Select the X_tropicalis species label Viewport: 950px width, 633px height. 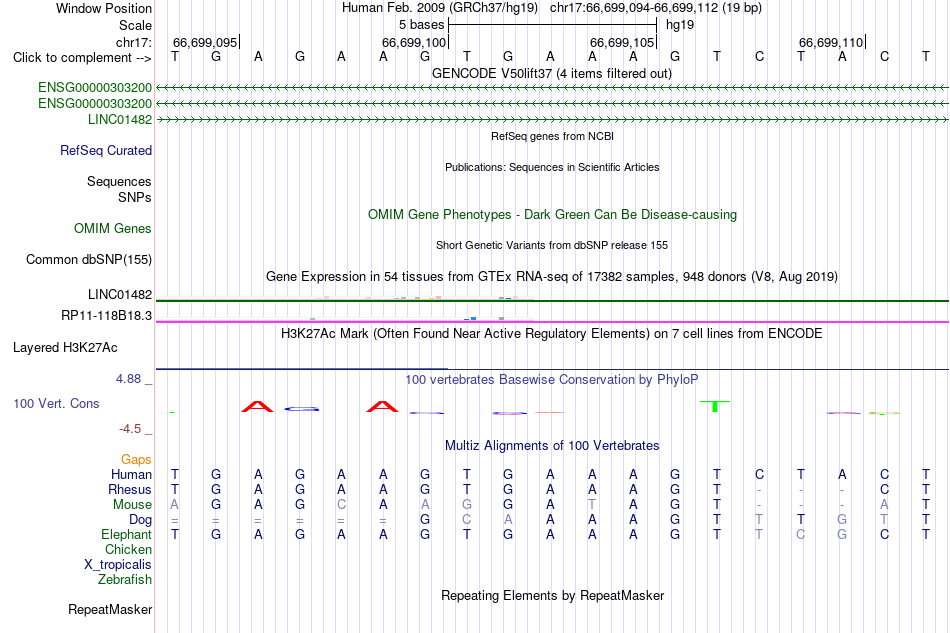118,565
